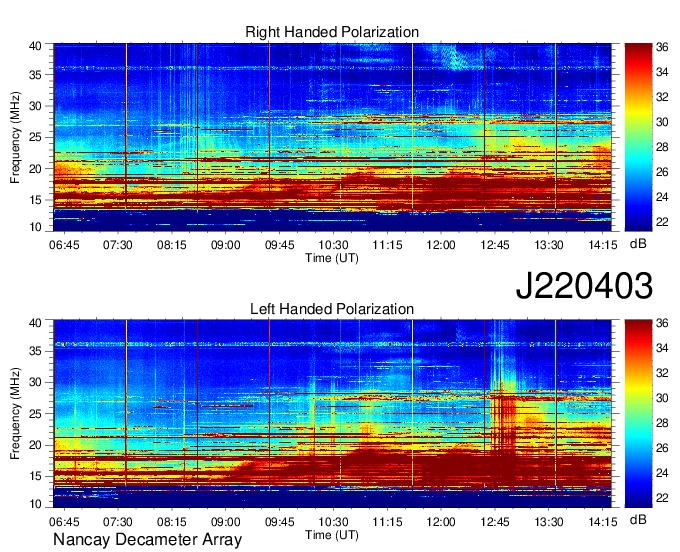The width and height of the screenshot is (680, 552).
Task: Click "14:15" time tick under Left Handed plot
Action: click(603, 522)
